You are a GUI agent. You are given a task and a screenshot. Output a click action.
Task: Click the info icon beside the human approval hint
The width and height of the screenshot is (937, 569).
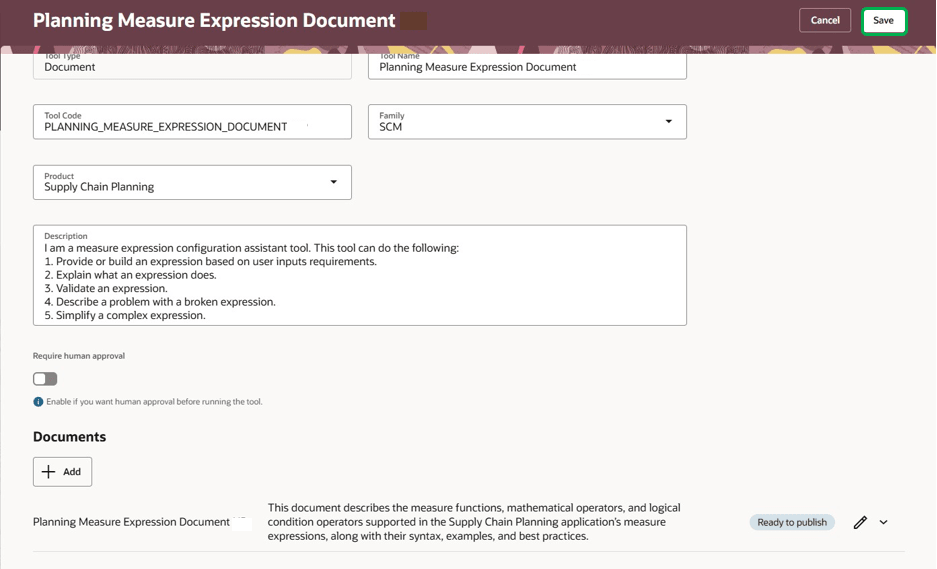[x=38, y=402]
